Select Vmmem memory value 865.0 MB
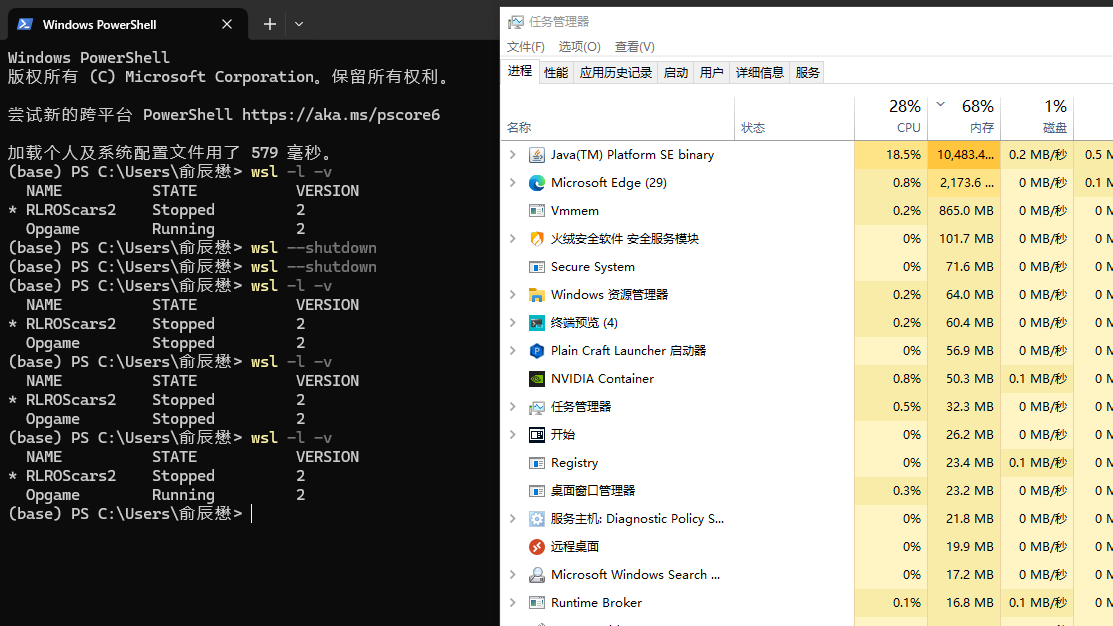This screenshot has width=1113, height=626. click(x=965, y=211)
